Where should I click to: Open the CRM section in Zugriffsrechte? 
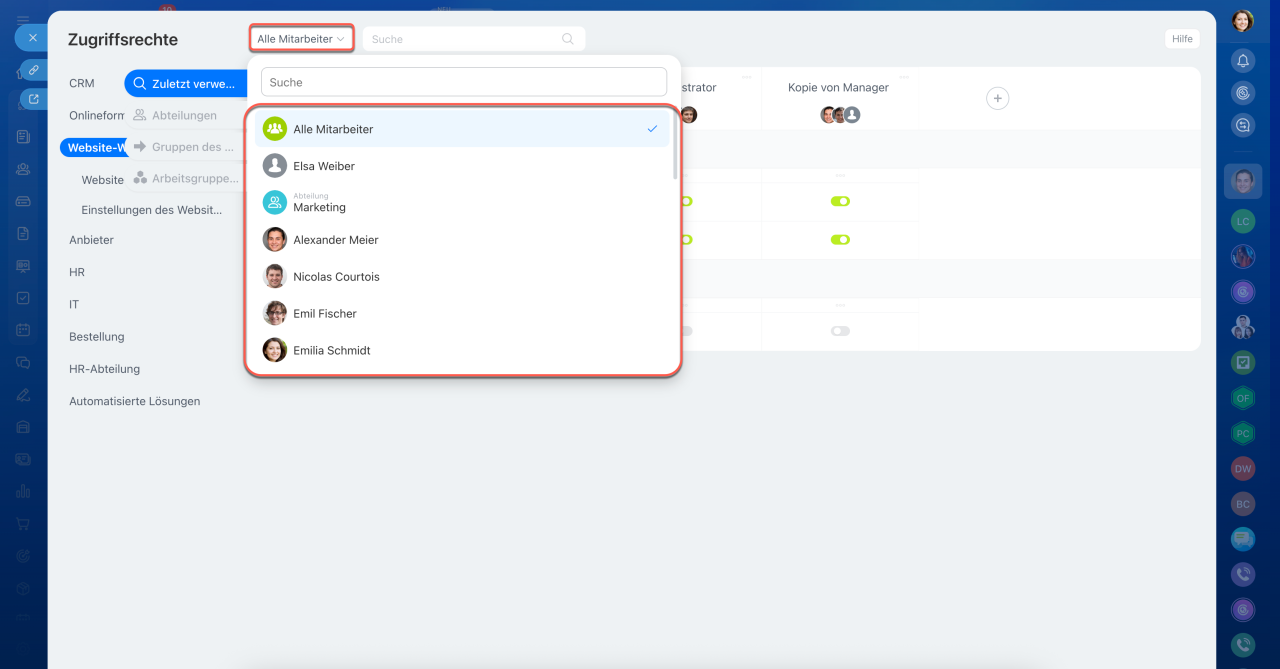[82, 84]
